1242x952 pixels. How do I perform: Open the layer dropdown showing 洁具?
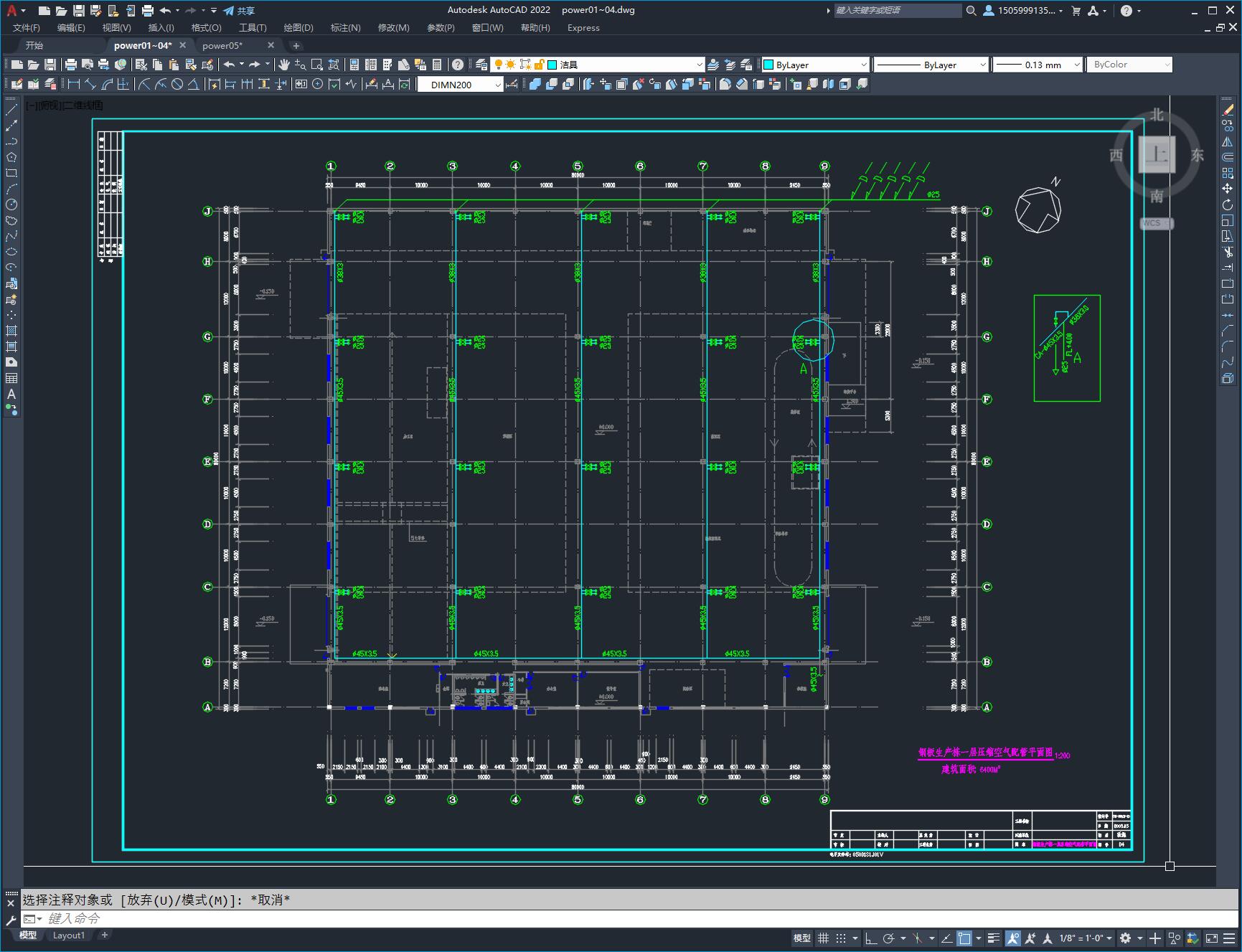(x=598, y=65)
